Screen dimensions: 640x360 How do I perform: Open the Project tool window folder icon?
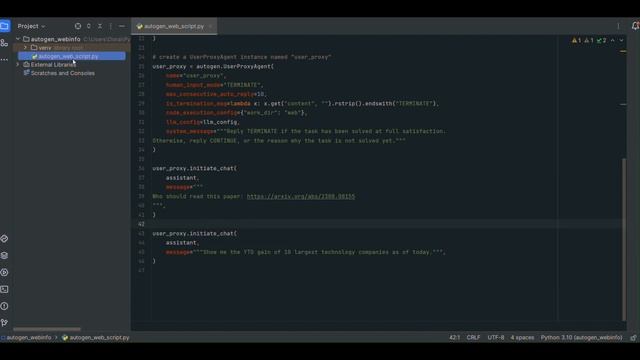coord(4,26)
